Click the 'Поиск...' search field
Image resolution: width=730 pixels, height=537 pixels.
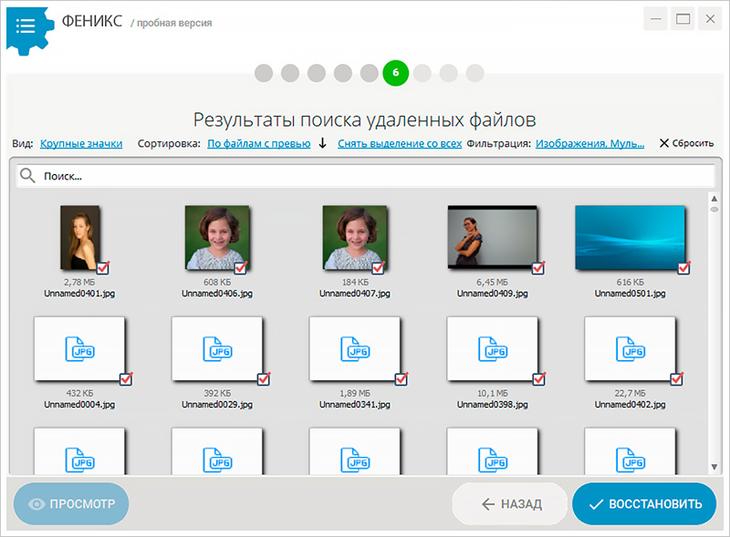point(365,176)
